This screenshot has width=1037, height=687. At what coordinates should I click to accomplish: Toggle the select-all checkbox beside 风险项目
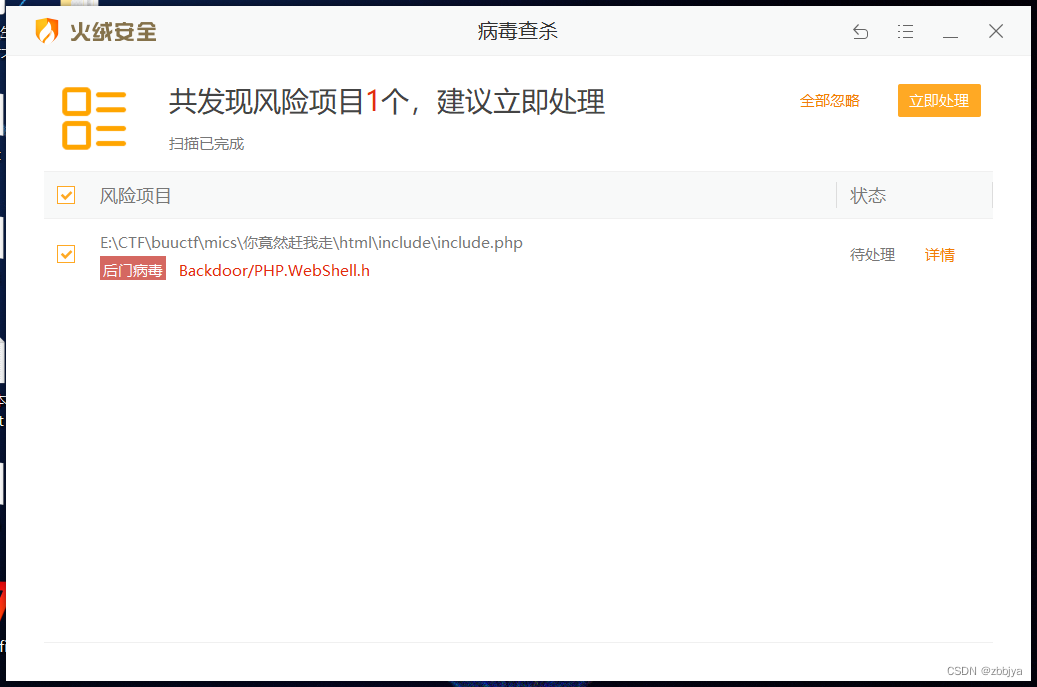tap(66, 195)
